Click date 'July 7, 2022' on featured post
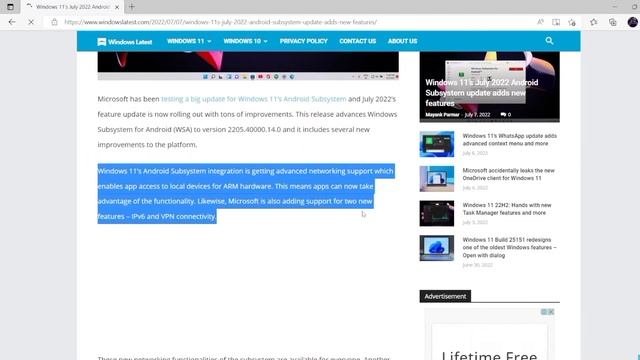 pyautogui.click(x=477, y=115)
